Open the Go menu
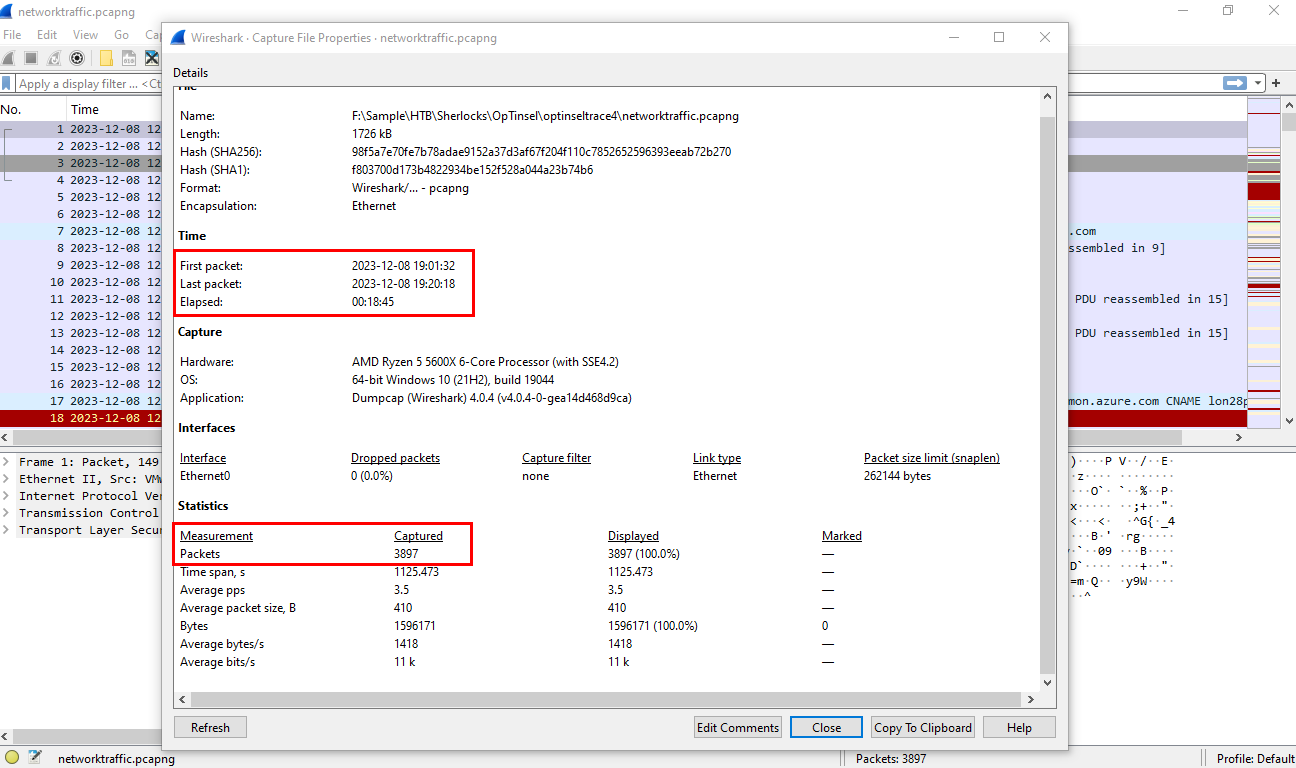 pyautogui.click(x=122, y=35)
